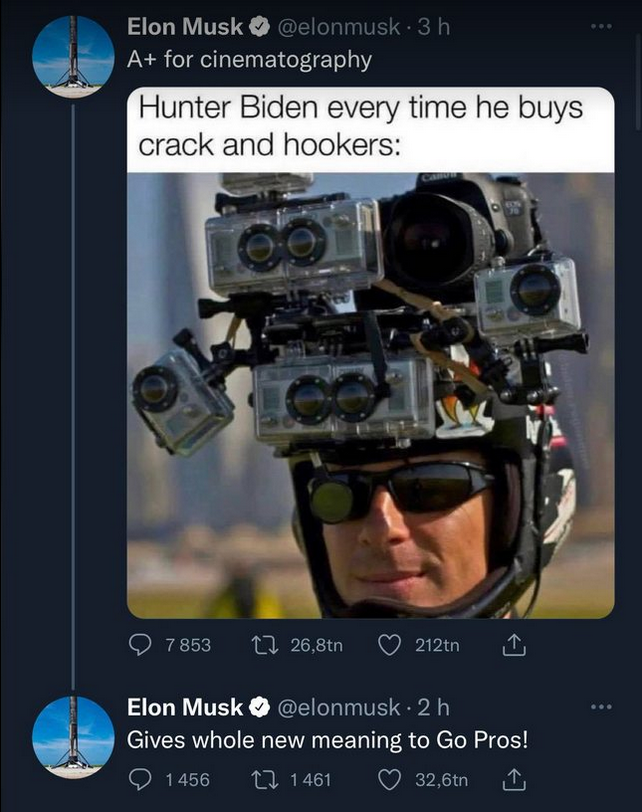Viewport: 642px width, 812px height.
Task: Like the cinematography tweet
Action: click(x=389, y=645)
